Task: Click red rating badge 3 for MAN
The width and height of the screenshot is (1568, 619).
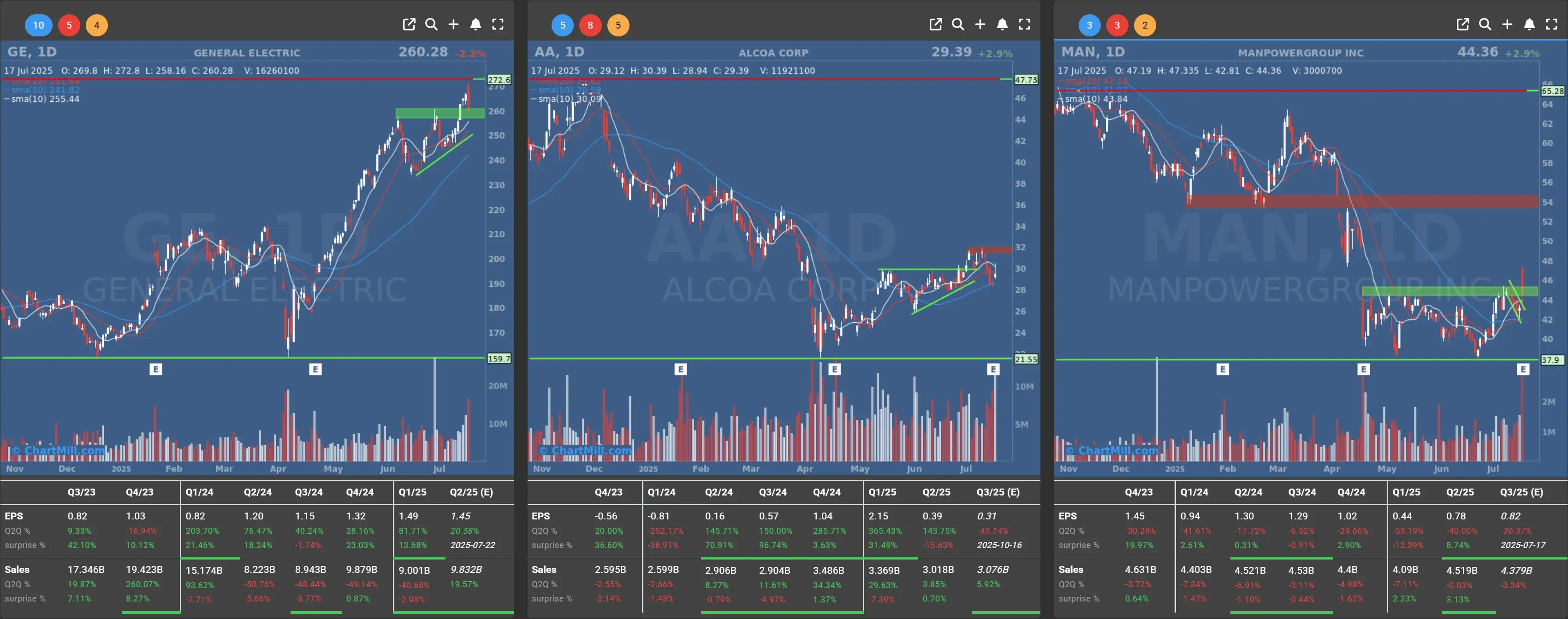Action: point(1117,25)
